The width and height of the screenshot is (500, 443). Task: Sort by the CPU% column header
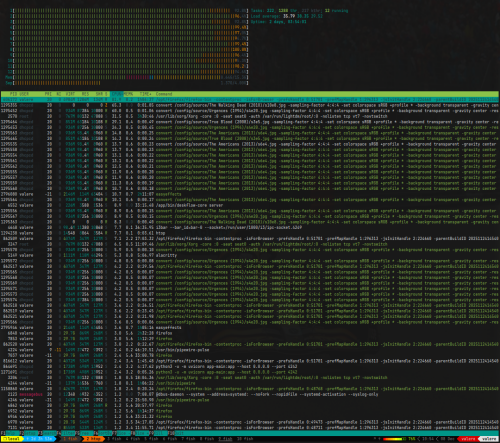(x=117, y=94)
